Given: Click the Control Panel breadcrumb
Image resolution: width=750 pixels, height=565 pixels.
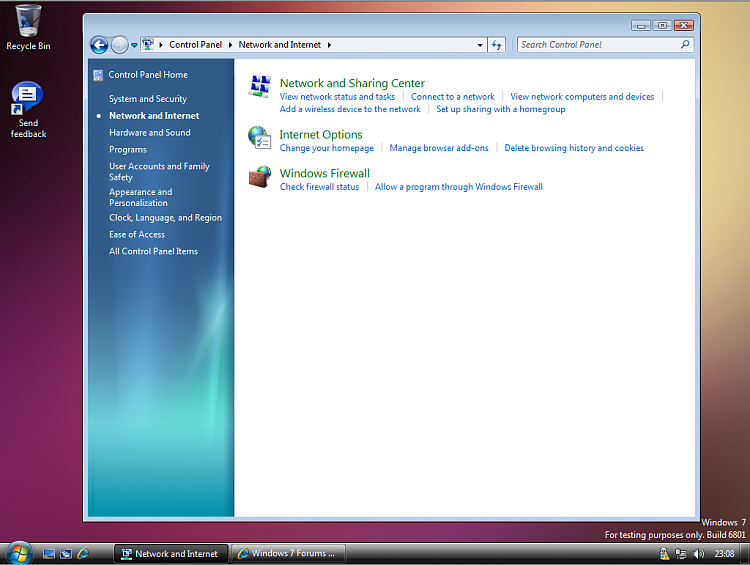Looking at the screenshot, I should [195, 45].
